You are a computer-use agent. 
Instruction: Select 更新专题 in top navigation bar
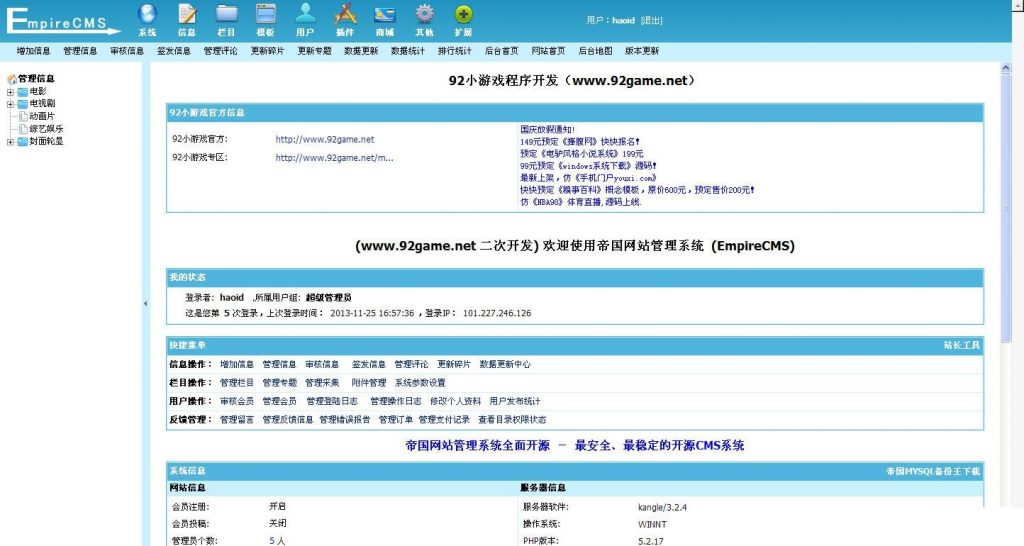[314, 51]
